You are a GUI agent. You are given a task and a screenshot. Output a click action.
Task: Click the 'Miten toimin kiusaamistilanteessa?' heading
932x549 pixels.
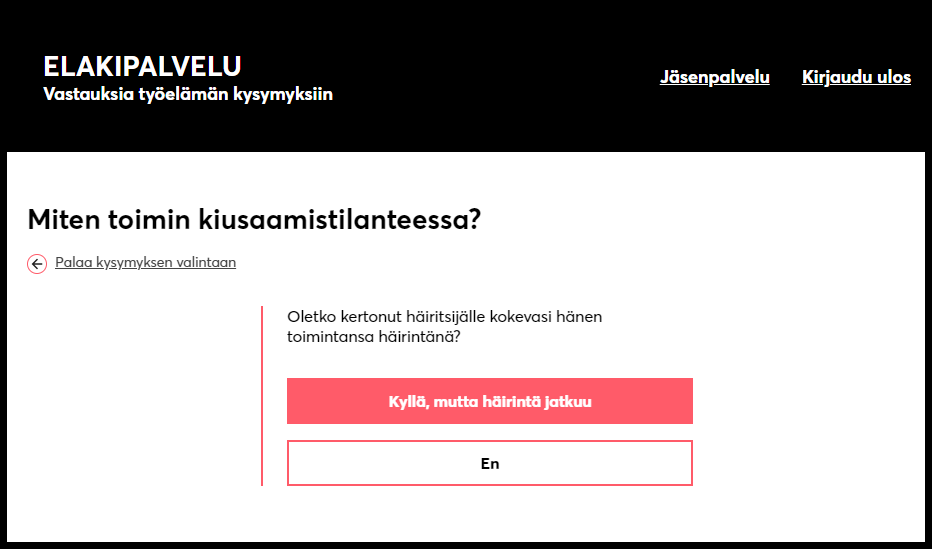click(x=254, y=220)
